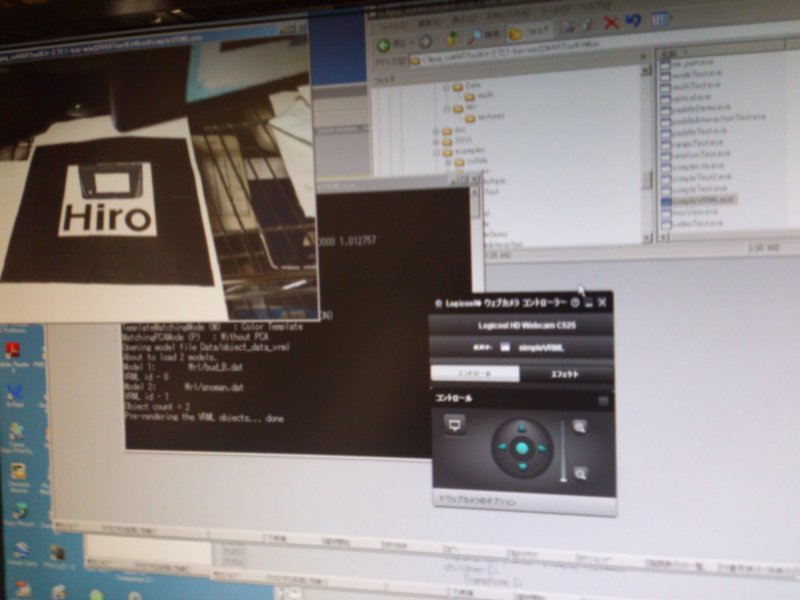Click the Hiro marker video preview window

coord(156,173)
